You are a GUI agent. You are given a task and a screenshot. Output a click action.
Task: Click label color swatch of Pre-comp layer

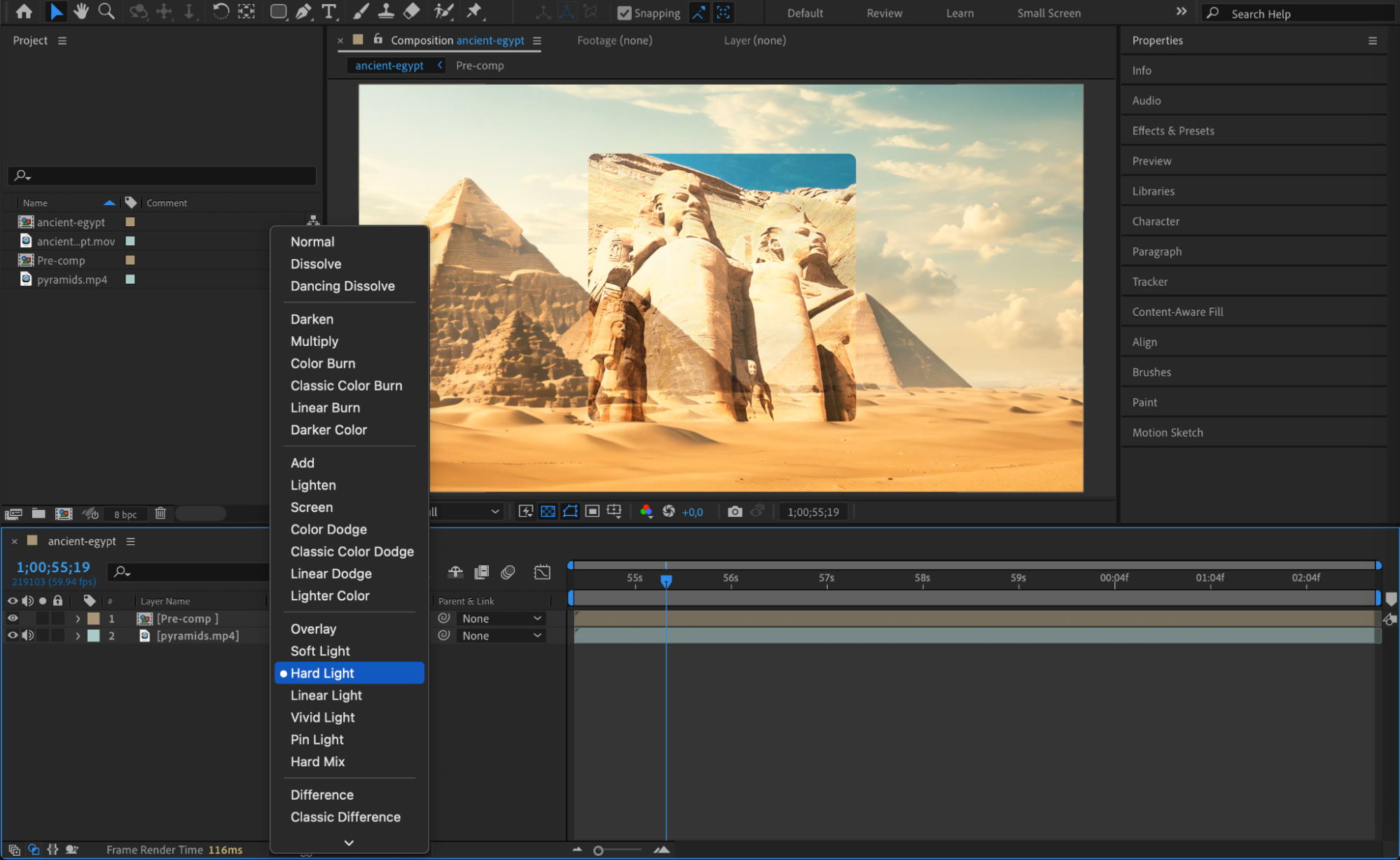click(94, 618)
